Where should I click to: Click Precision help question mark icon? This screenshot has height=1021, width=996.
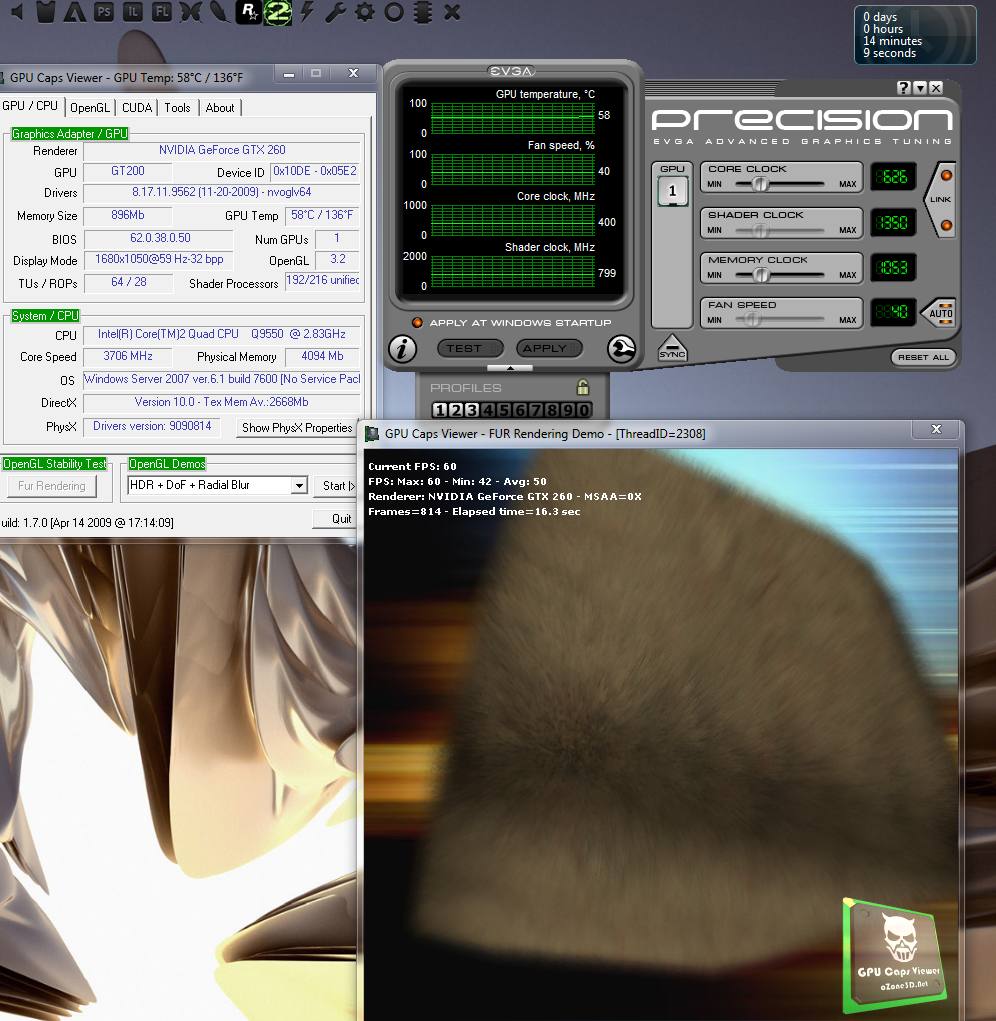pyautogui.click(x=903, y=88)
